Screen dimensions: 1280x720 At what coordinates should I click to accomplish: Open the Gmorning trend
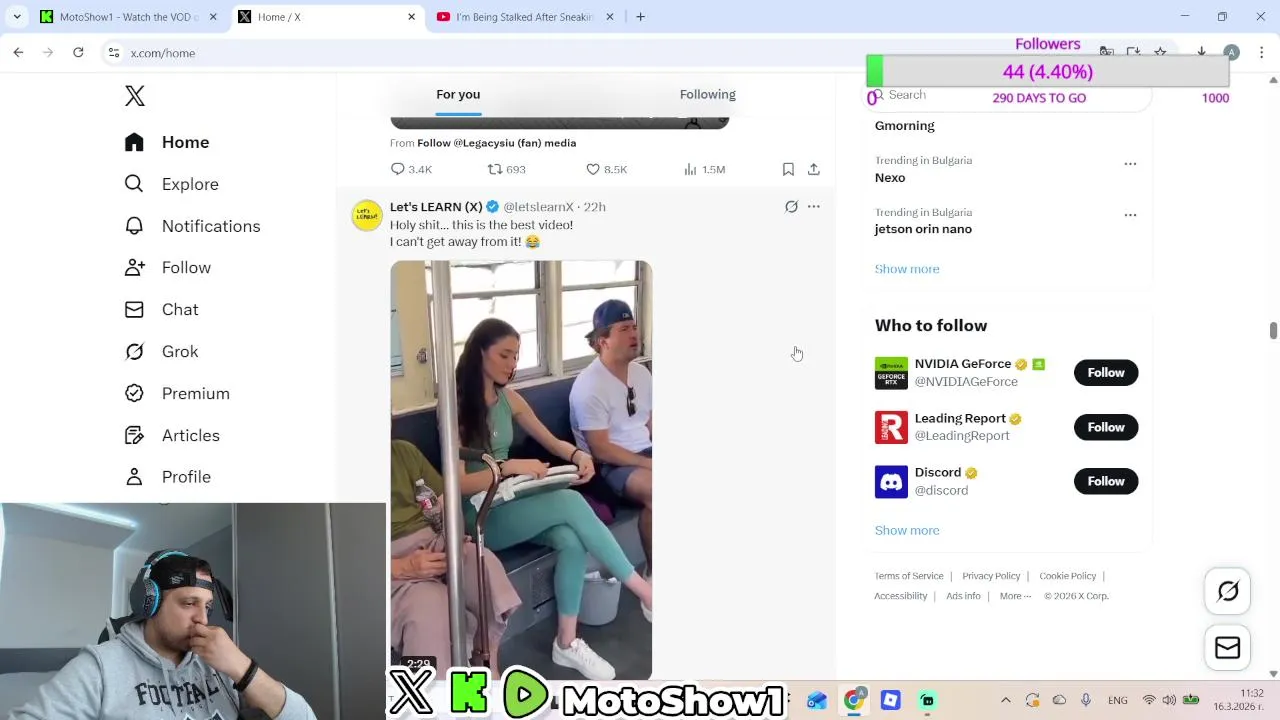pyautogui.click(x=905, y=126)
